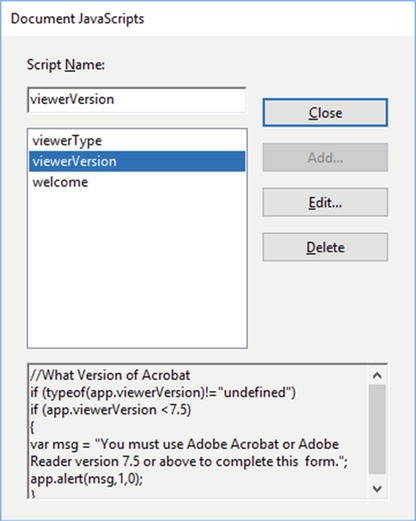Select the welcome script
The image size is (416, 521).
coord(137,182)
